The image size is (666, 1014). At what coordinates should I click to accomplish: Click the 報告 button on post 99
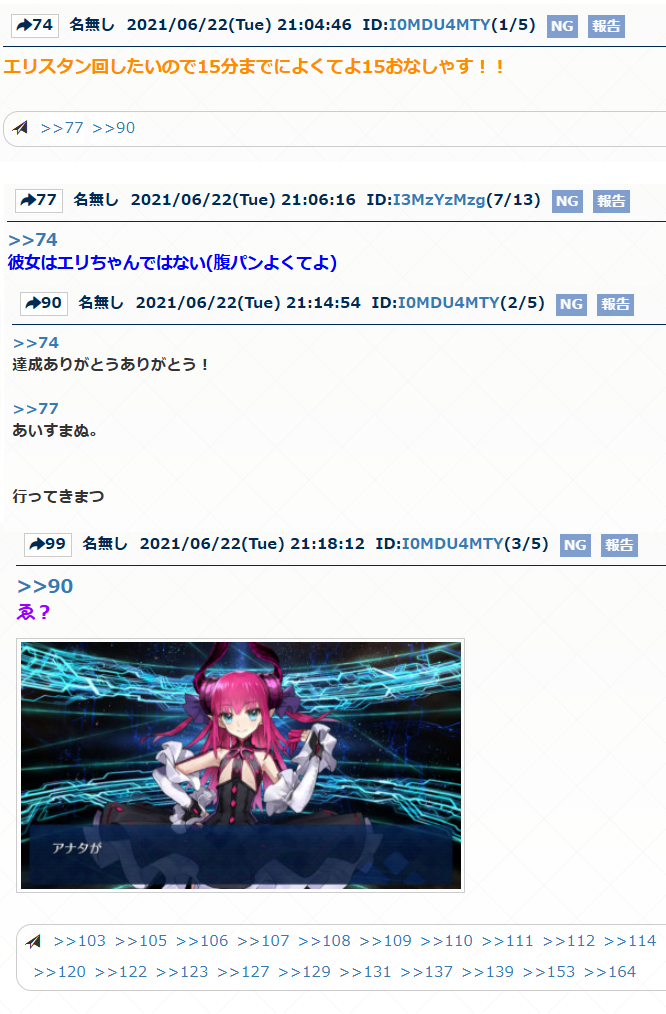pos(619,545)
